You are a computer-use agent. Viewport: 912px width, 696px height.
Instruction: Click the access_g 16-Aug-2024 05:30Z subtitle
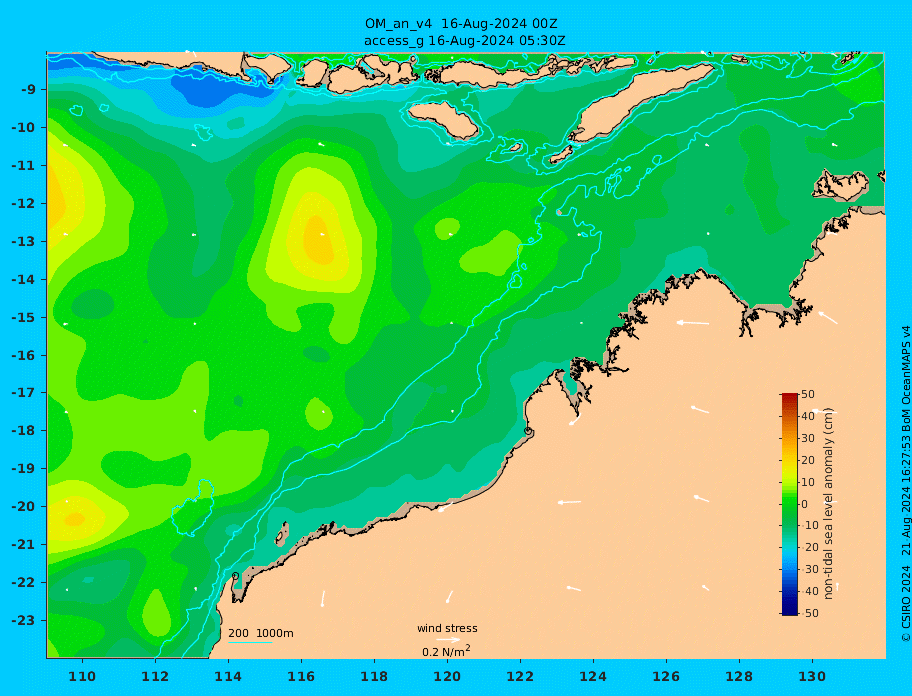tap(464, 41)
